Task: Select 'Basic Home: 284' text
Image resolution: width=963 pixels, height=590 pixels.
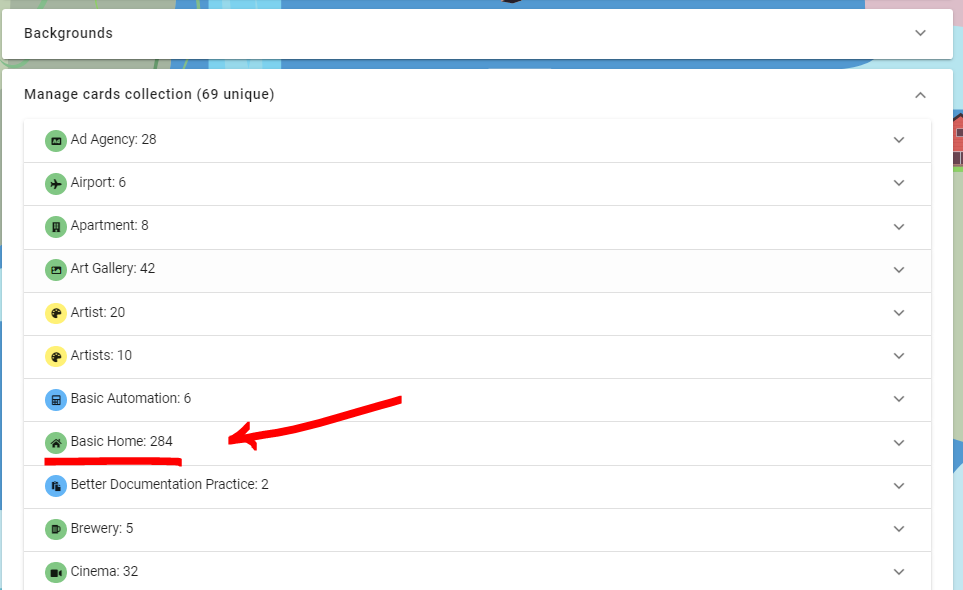Action: point(122,441)
